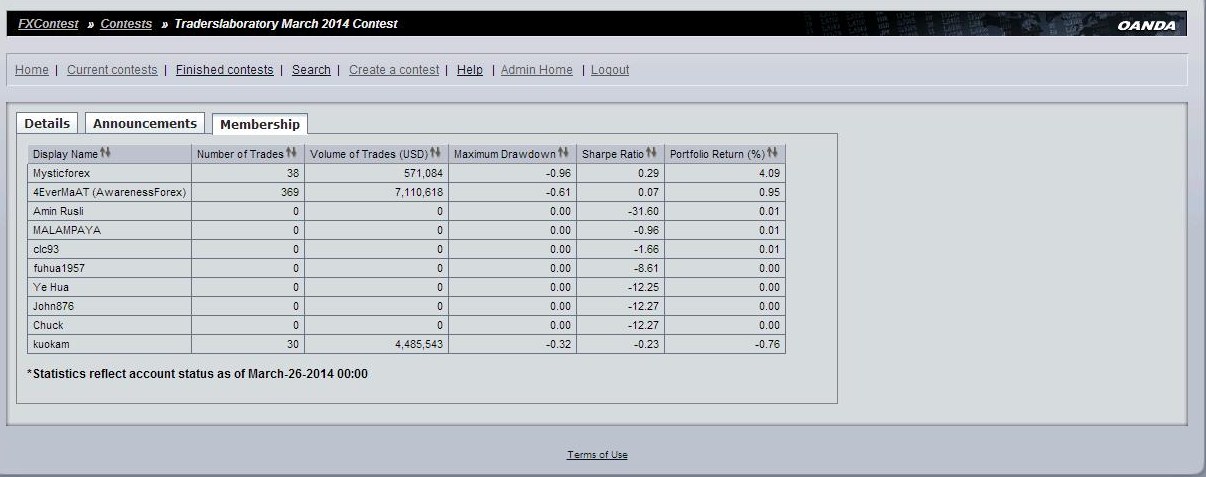
Task: Navigate to Home link
Action: [32, 70]
